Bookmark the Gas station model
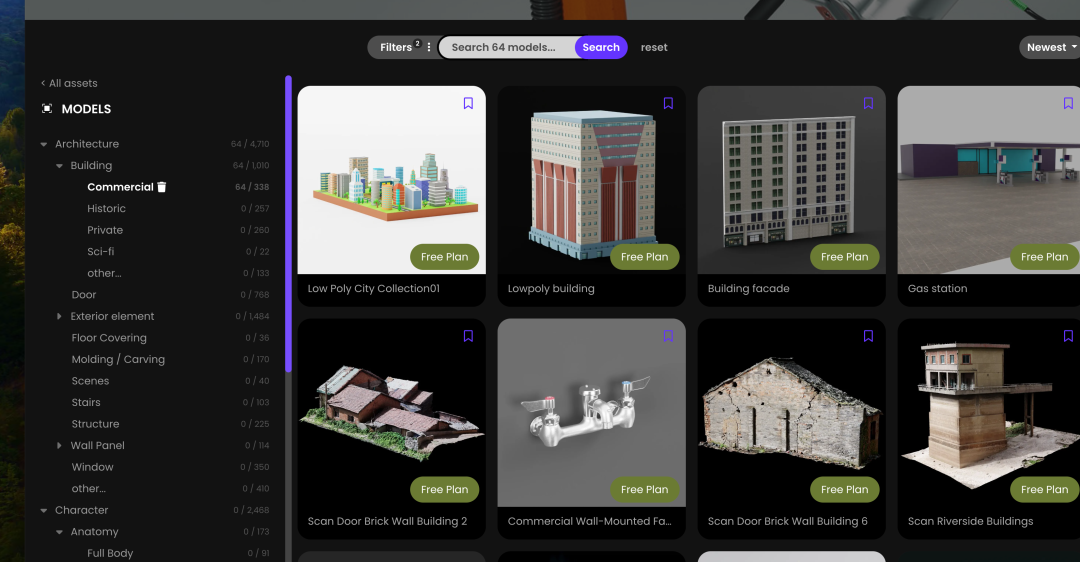Screen dimensions: 1080x562 point(1068,103)
